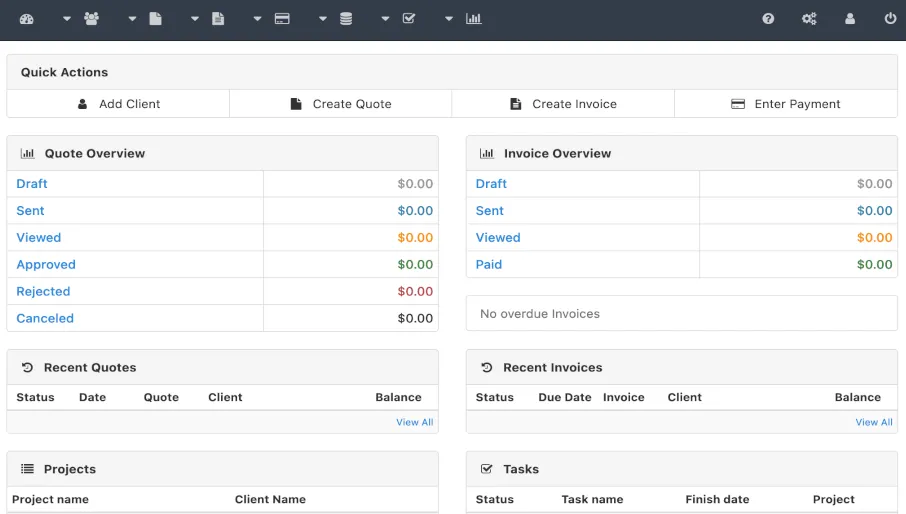Expand the caret directly left of the Invoices icon
This screenshot has width=906, height=514.
point(195,19)
